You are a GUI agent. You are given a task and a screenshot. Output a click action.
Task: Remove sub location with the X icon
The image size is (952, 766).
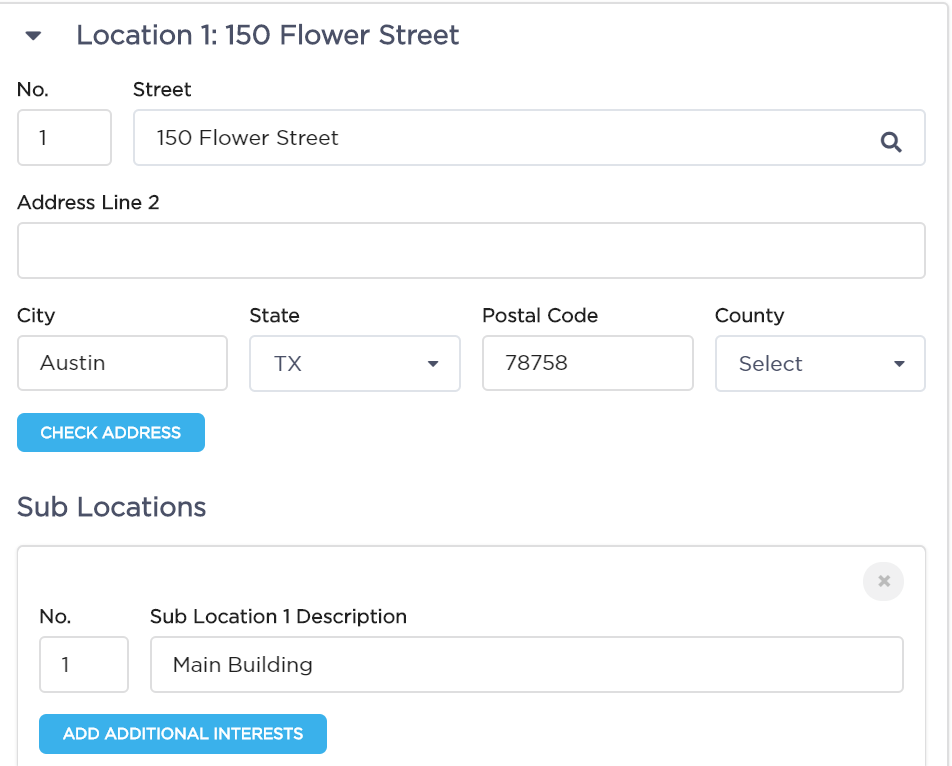coord(883,581)
